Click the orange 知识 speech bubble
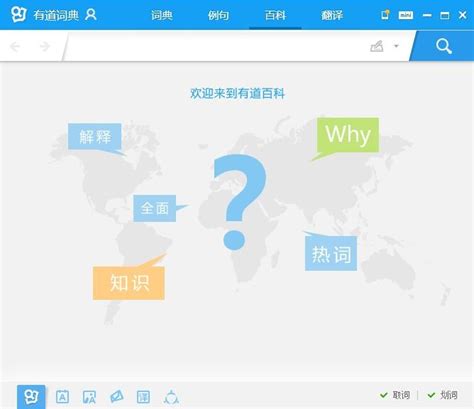This screenshot has width=474, height=409. point(129,283)
